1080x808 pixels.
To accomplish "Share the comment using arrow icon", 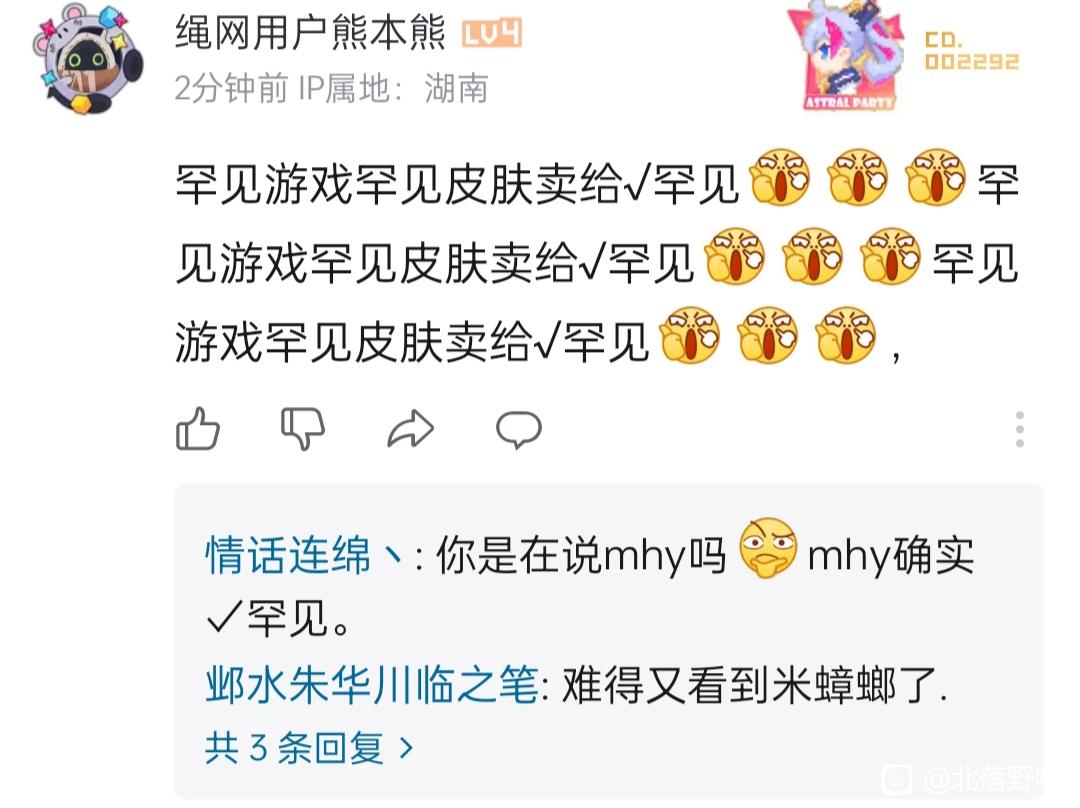I will (411, 429).
